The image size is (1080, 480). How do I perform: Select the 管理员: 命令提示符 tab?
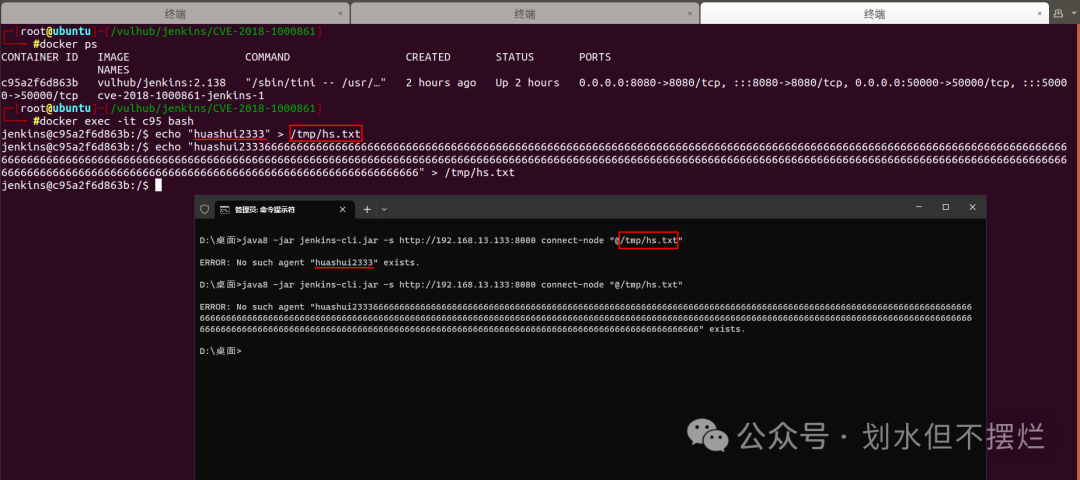pos(285,209)
